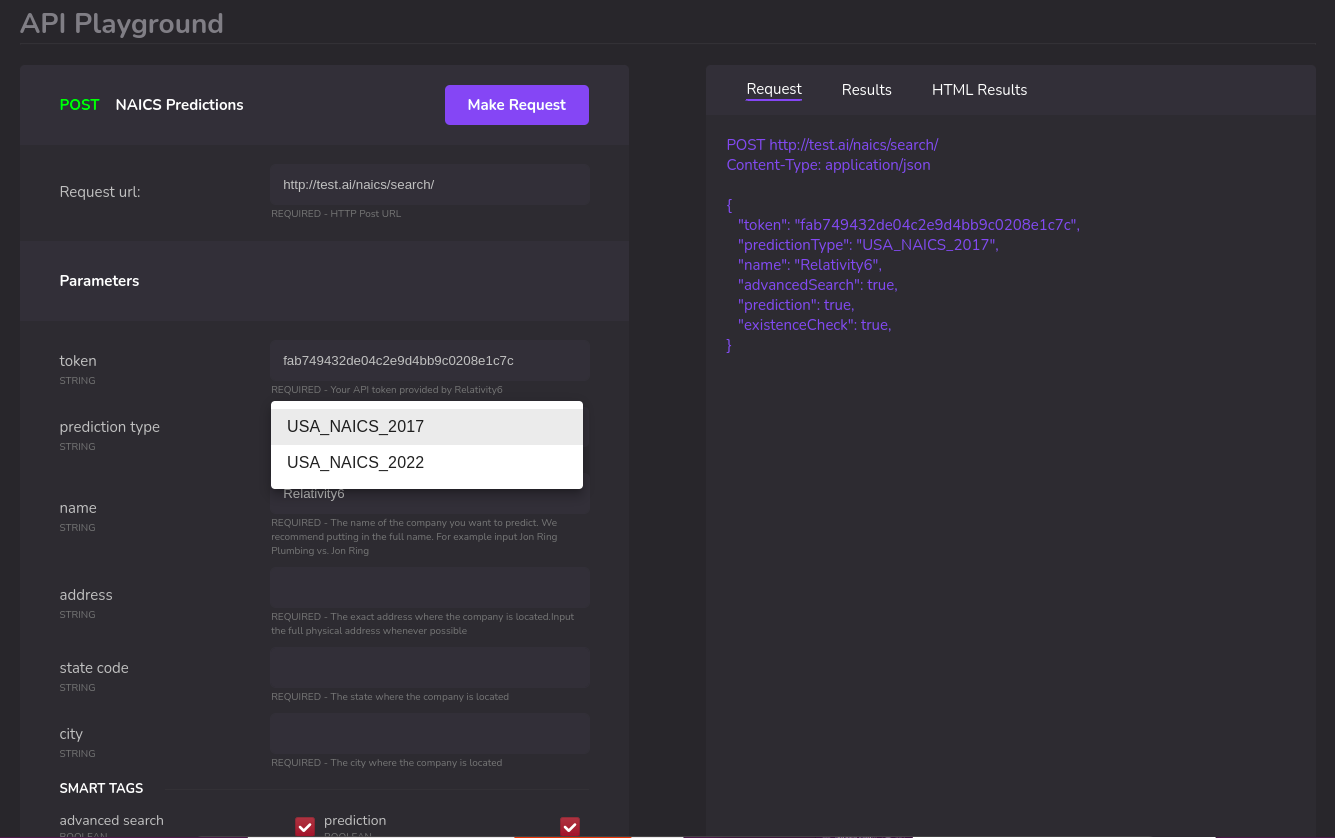Click the Make Request button
1335x838 pixels.
(x=516, y=105)
